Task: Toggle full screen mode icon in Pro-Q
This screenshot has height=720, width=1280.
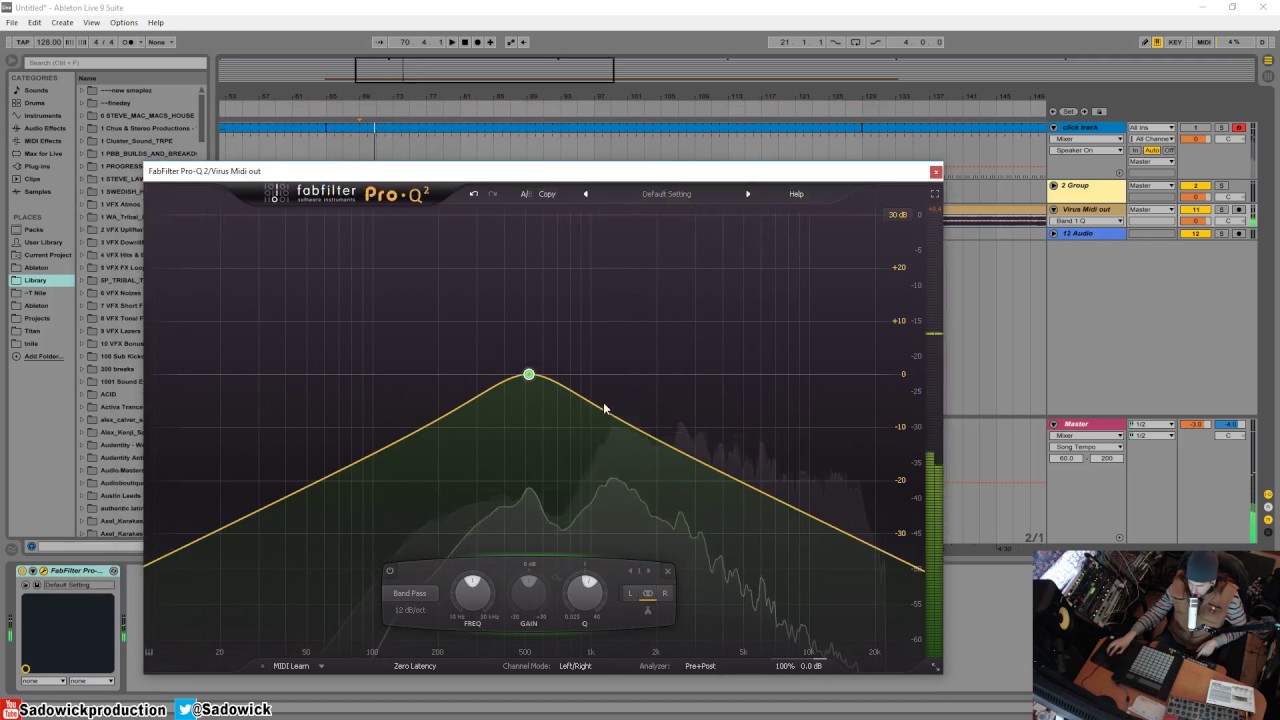Action: (x=935, y=194)
